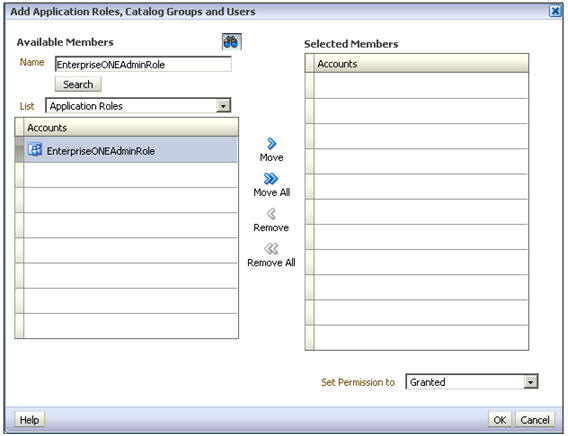
Task: Confirm with the OK button
Action: click(x=500, y=420)
